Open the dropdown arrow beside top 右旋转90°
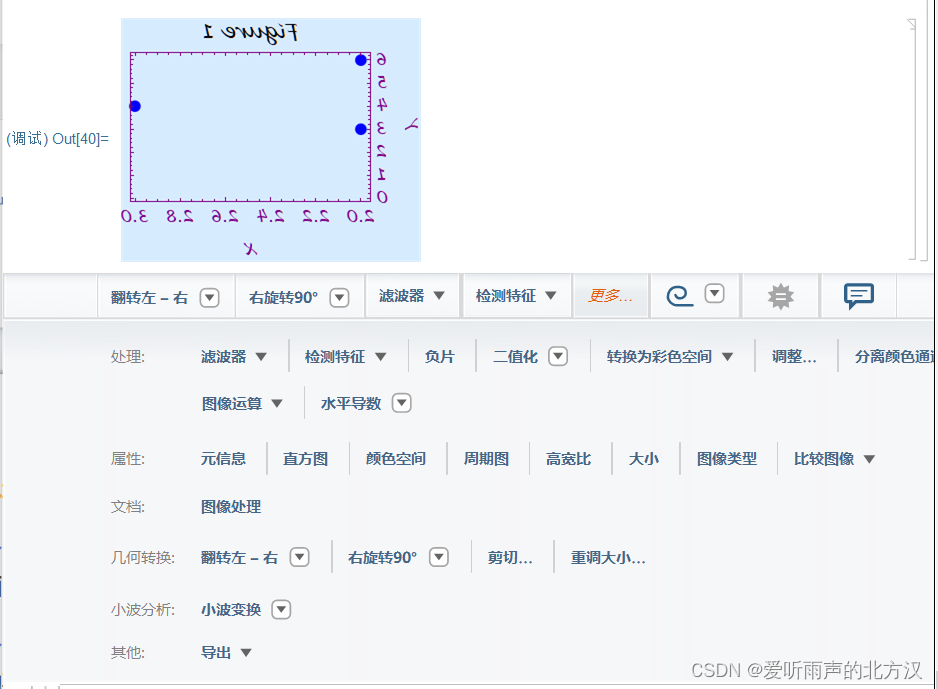Viewport: 938px width, 689px height. pyautogui.click(x=339, y=297)
